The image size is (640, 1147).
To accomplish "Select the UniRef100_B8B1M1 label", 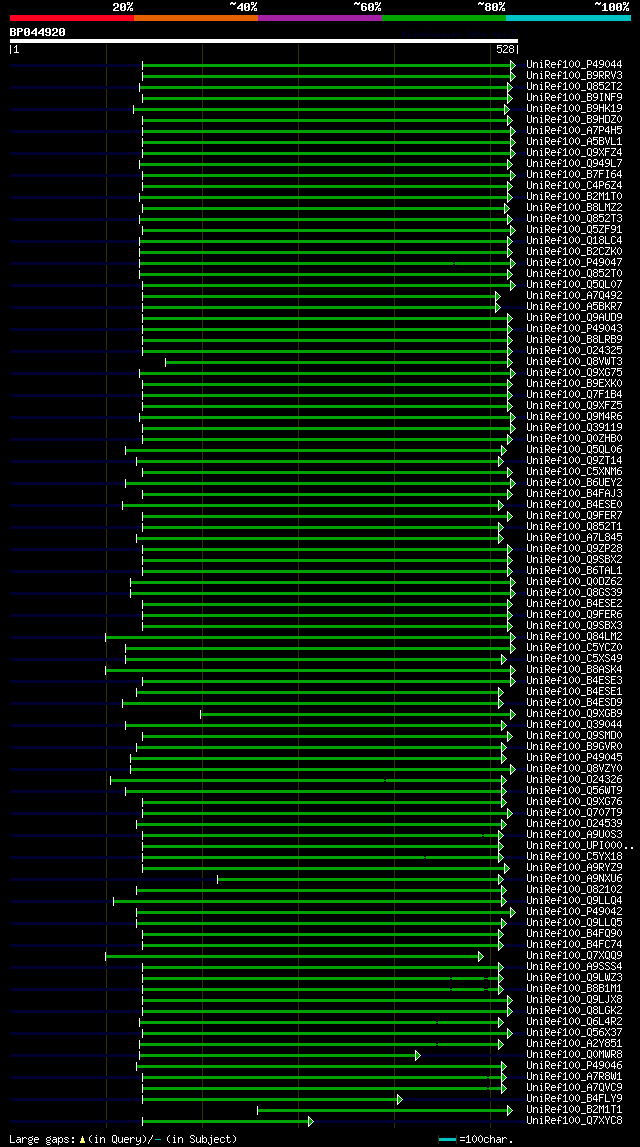I will (x=574, y=989).
